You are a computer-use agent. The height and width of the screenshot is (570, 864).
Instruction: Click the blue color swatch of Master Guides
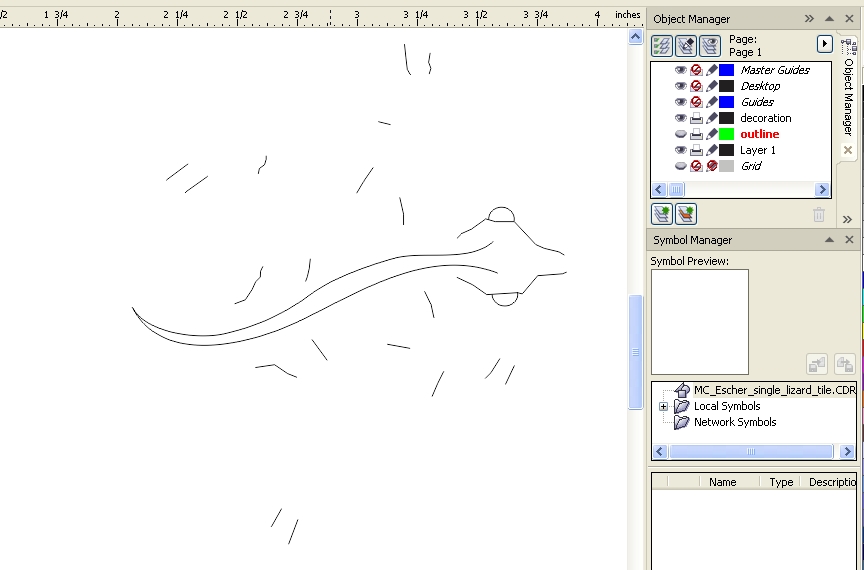click(727, 70)
